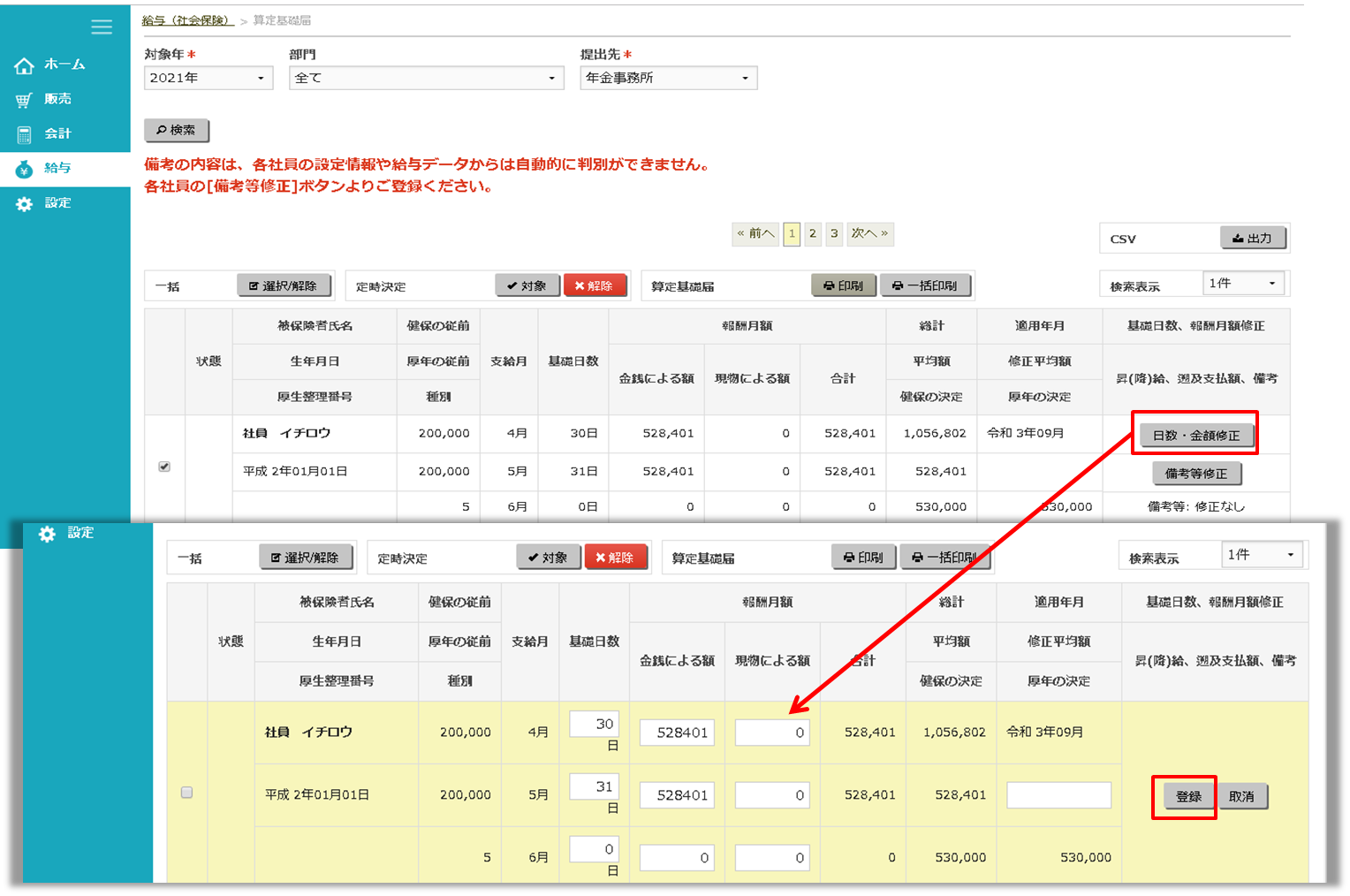Go to page 2 in pagination

click(x=813, y=233)
